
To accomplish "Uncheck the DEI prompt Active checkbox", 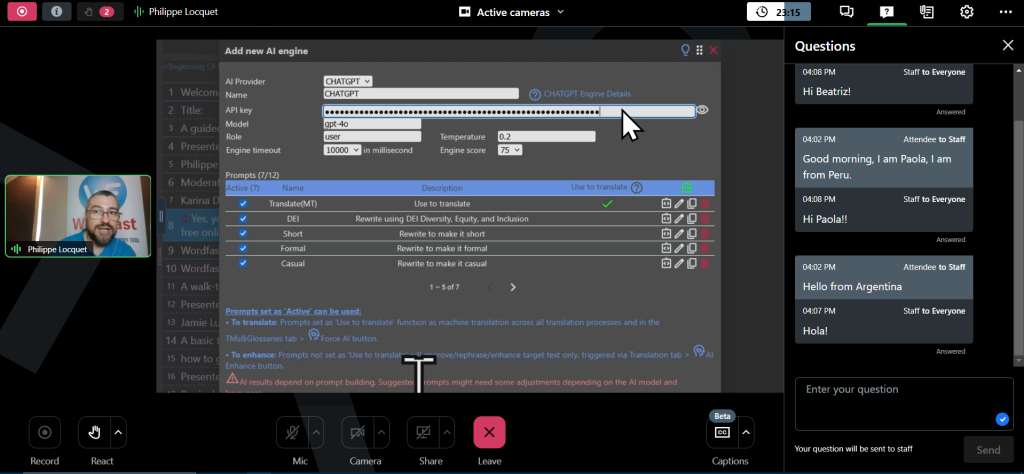I will [x=243, y=218].
